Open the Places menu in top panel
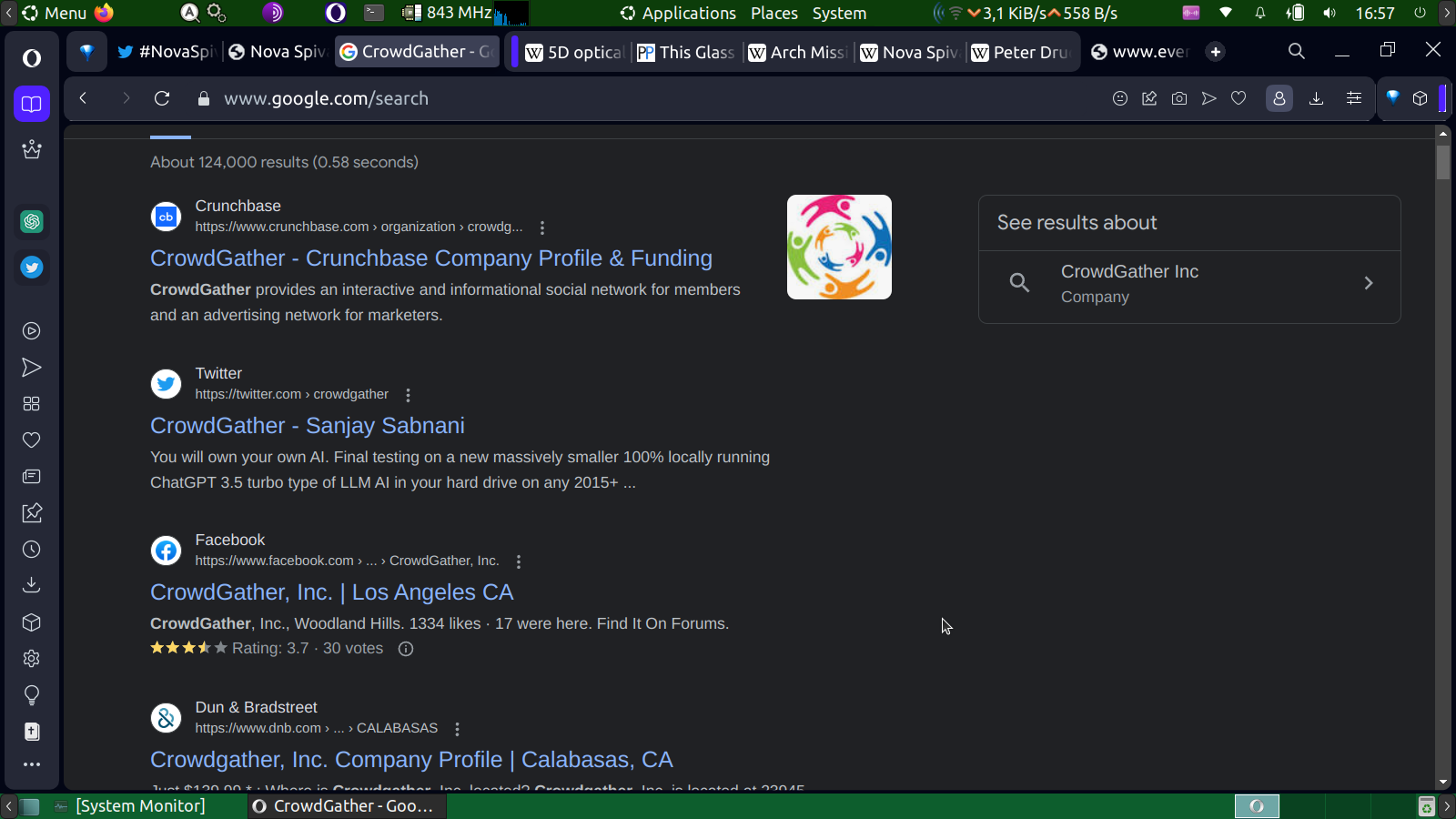Viewport: 1456px width, 819px height. point(774,13)
